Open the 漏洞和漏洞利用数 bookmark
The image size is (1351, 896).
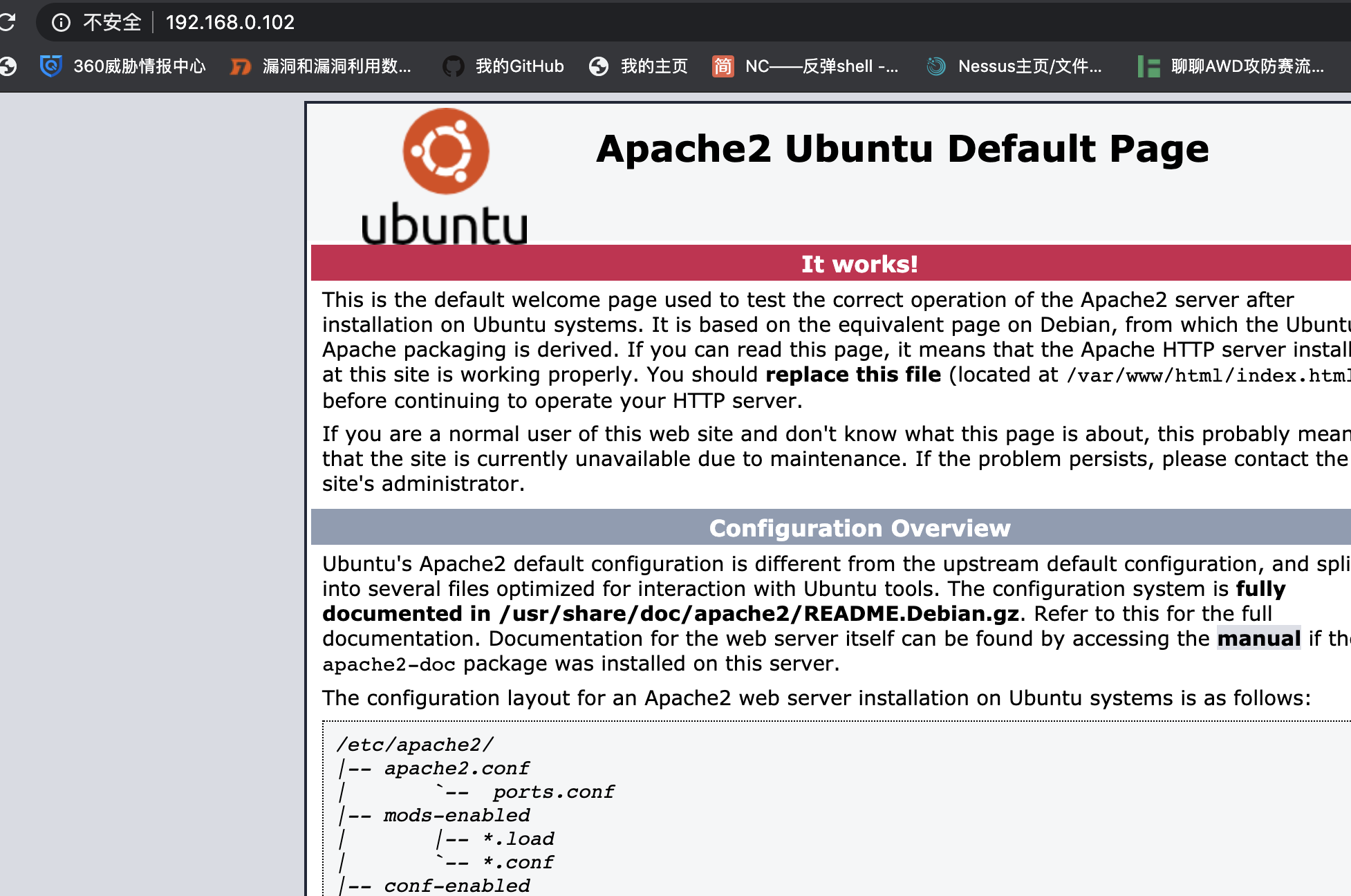point(321,66)
